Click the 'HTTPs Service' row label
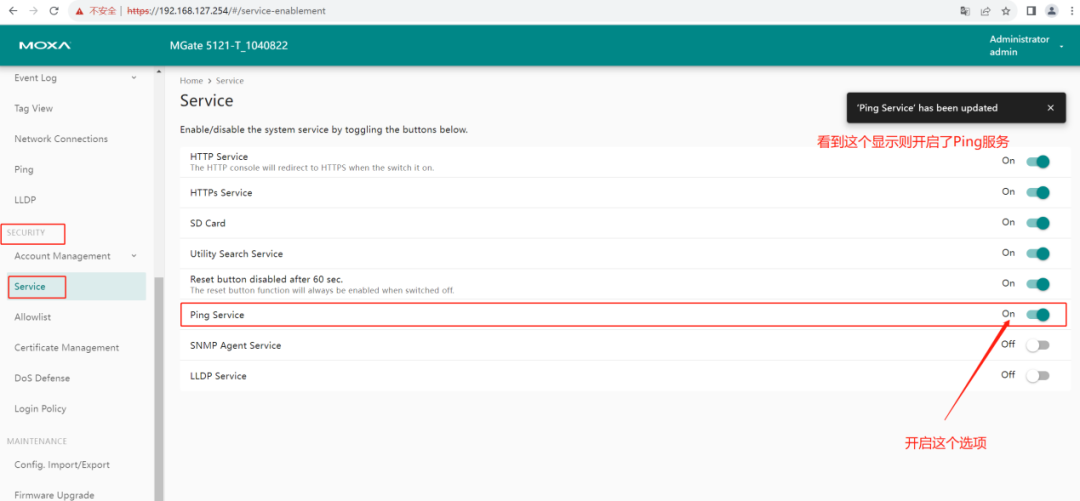 tap(221, 192)
